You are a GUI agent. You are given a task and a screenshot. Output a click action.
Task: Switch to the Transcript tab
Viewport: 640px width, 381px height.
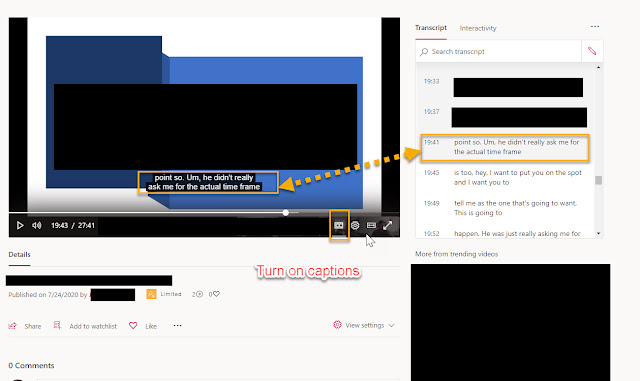[x=431, y=28]
